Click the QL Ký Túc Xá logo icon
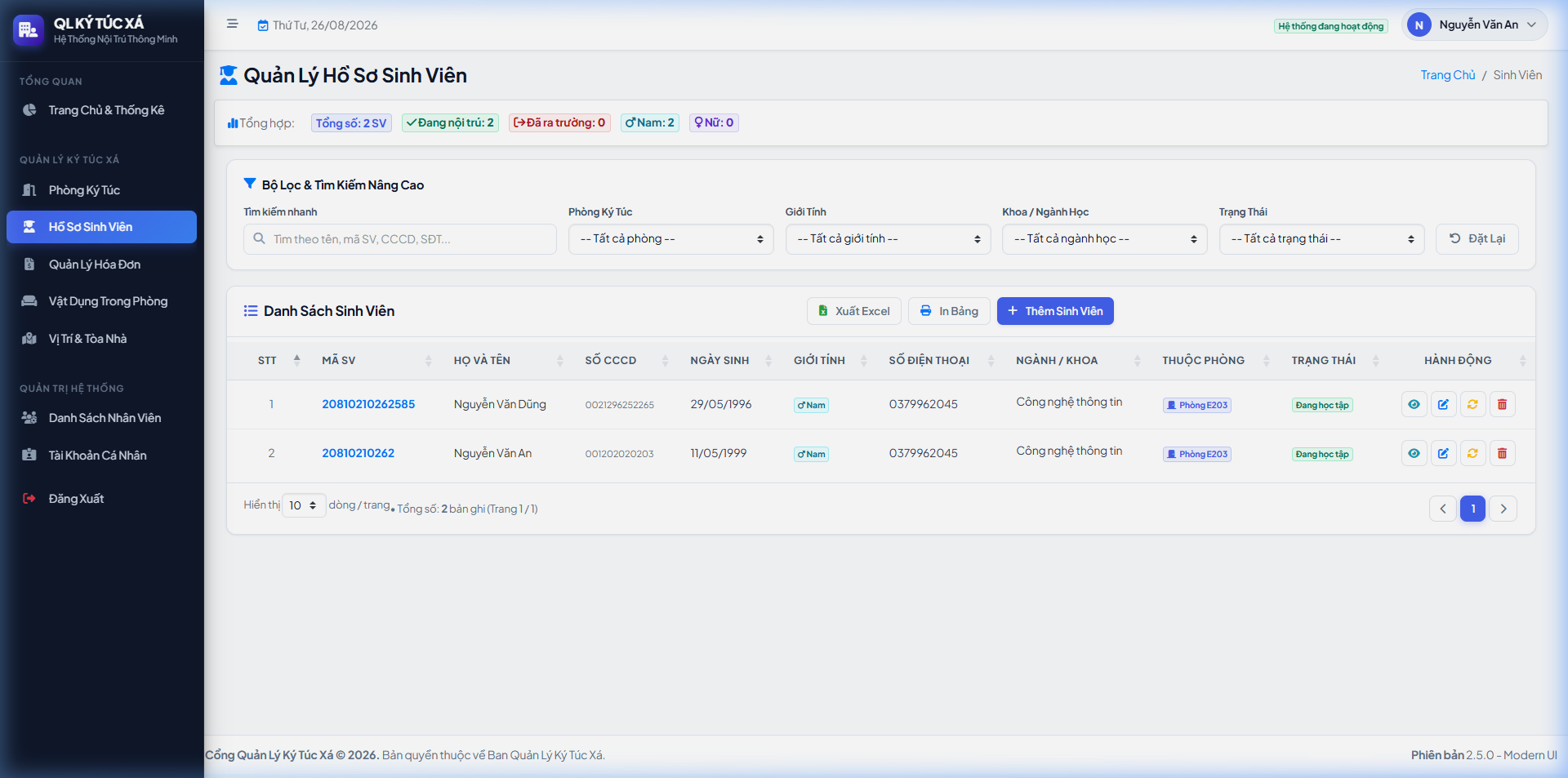The image size is (1568, 778). tap(29, 30)
